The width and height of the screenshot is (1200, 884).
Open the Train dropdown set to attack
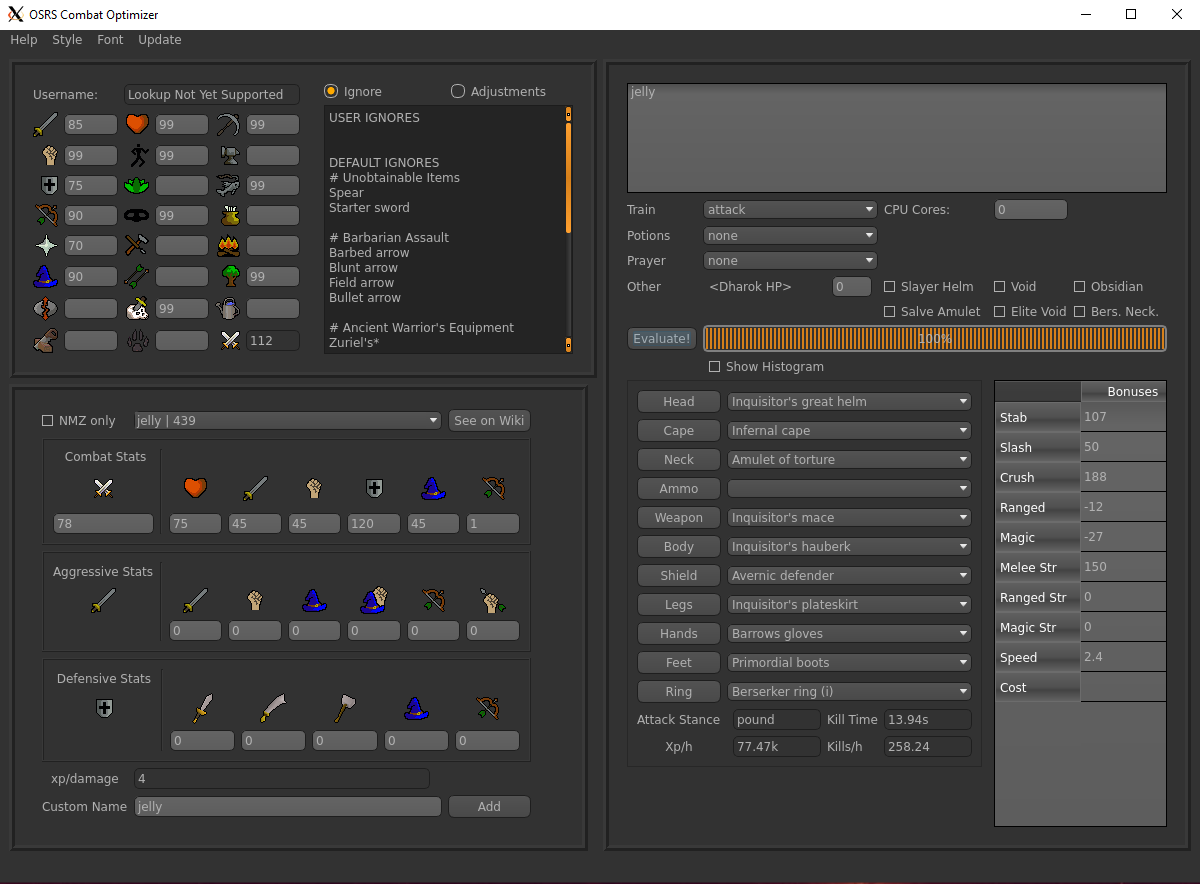coord(790,210)
